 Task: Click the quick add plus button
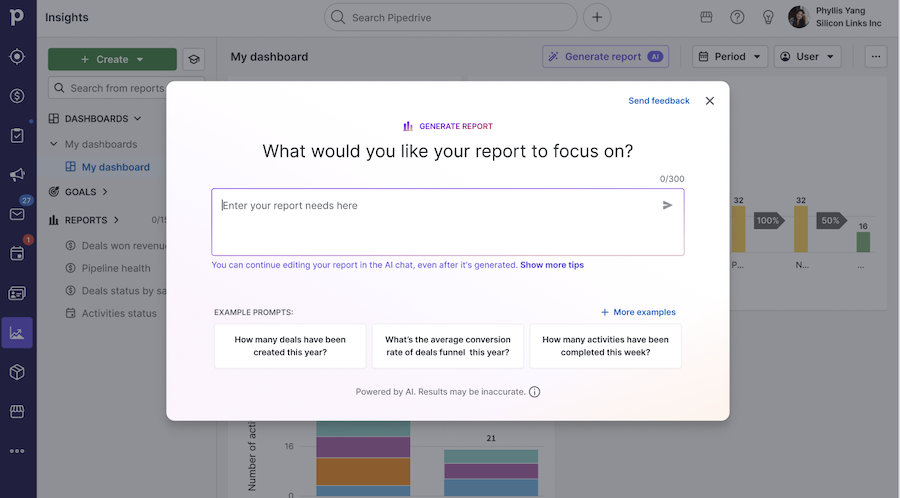tap(596, 17)
